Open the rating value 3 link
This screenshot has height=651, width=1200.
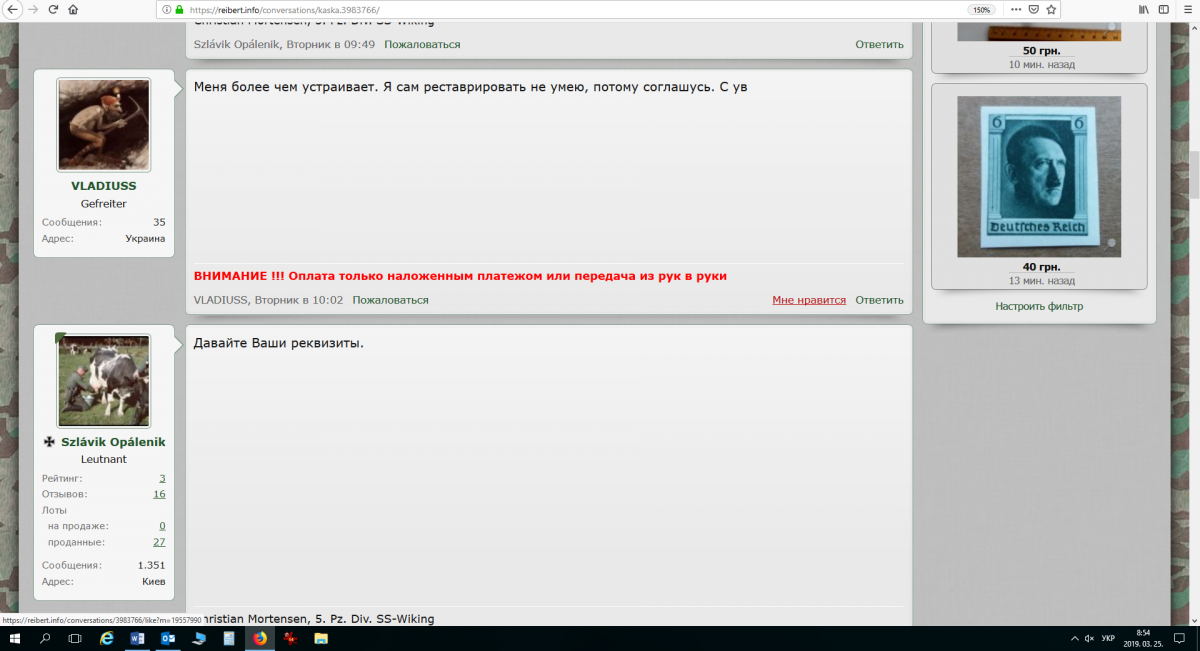(x=162, y=478)
